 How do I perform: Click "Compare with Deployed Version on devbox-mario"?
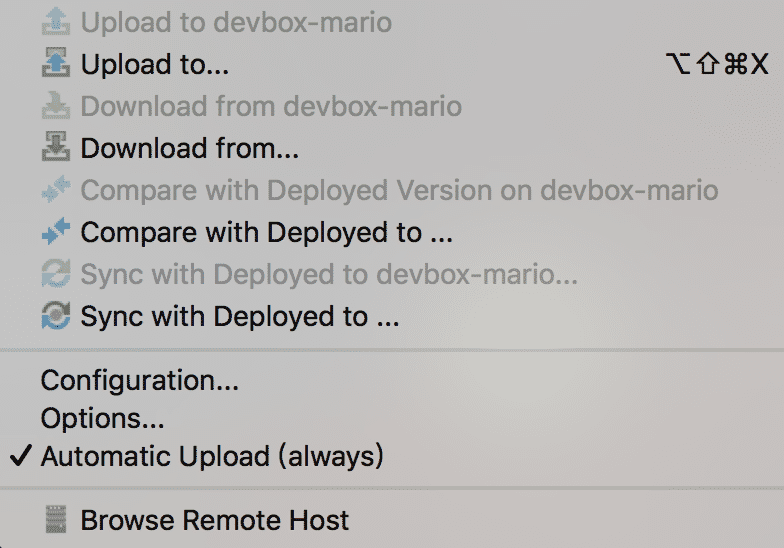click(392, 190)
